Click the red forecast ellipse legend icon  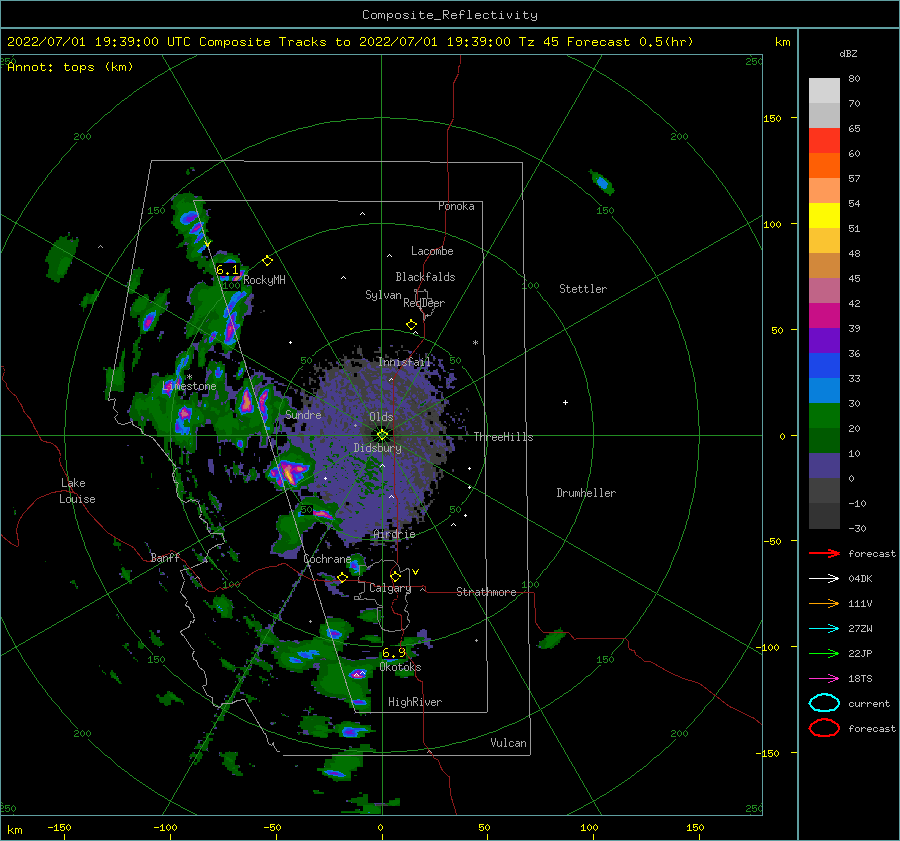click(x=824, y=728)
